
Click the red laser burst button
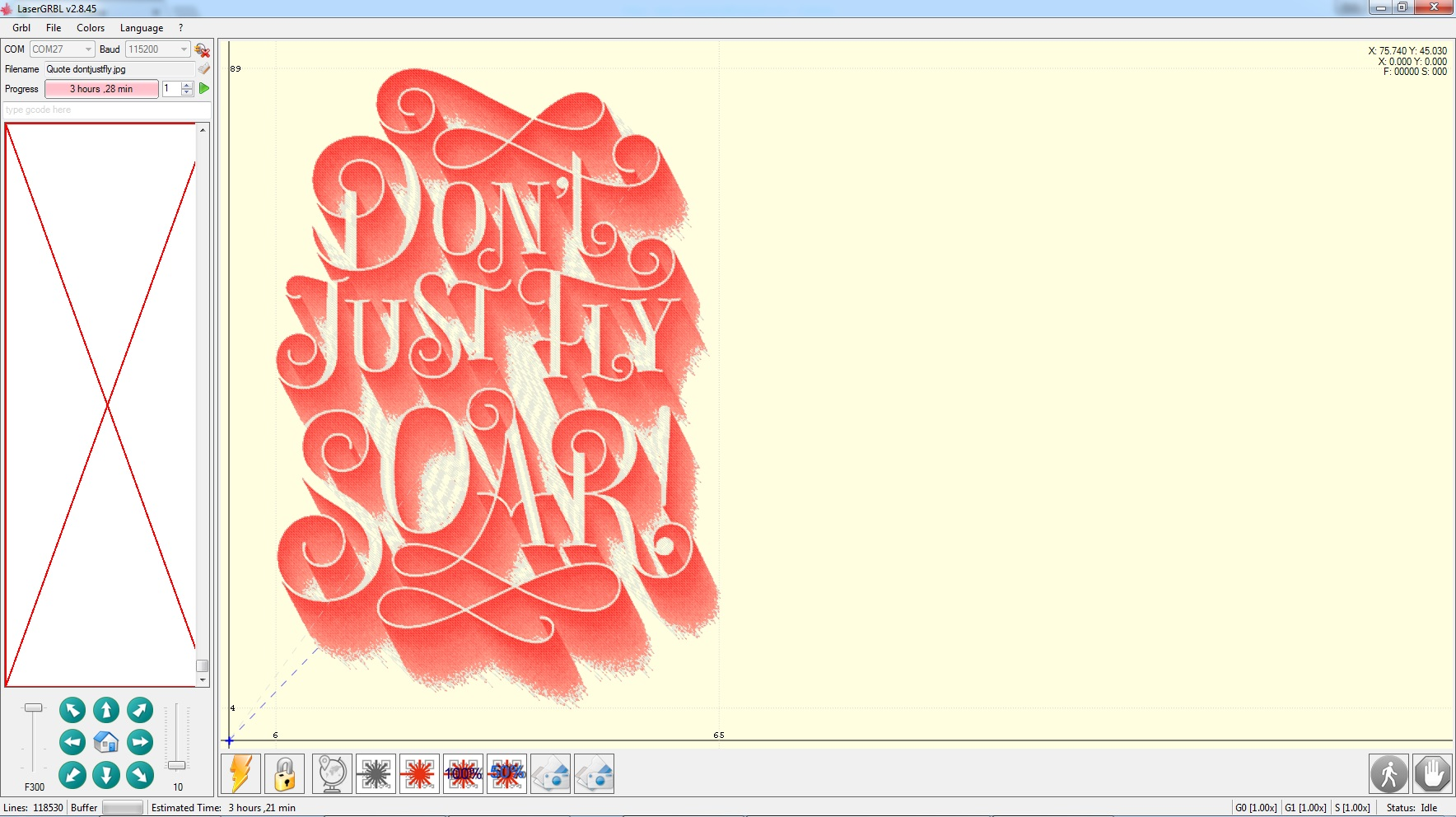click(x=419, y=774)
